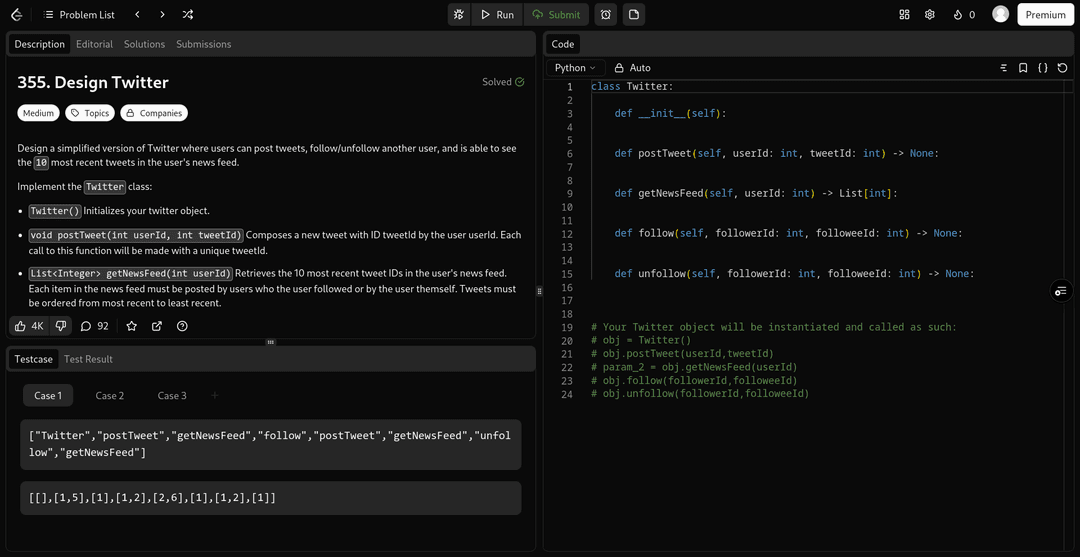Dislike the problem with thumbs down

coord(61,326)
